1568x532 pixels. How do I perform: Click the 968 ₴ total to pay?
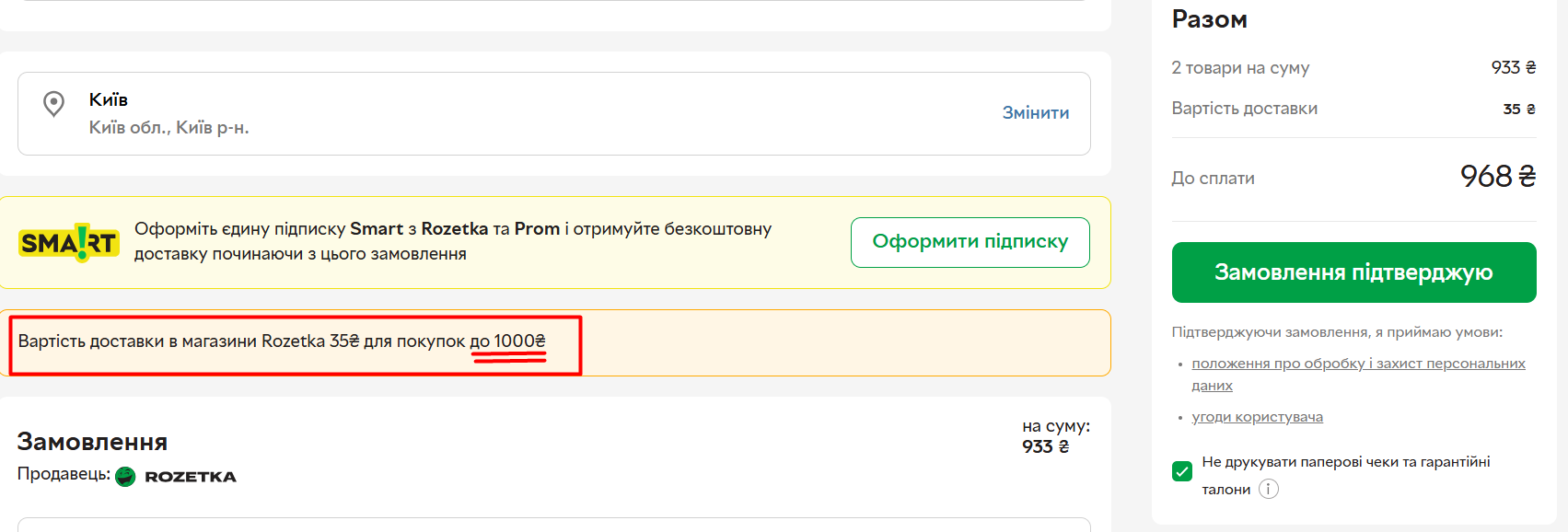[x=1497, y=176]
